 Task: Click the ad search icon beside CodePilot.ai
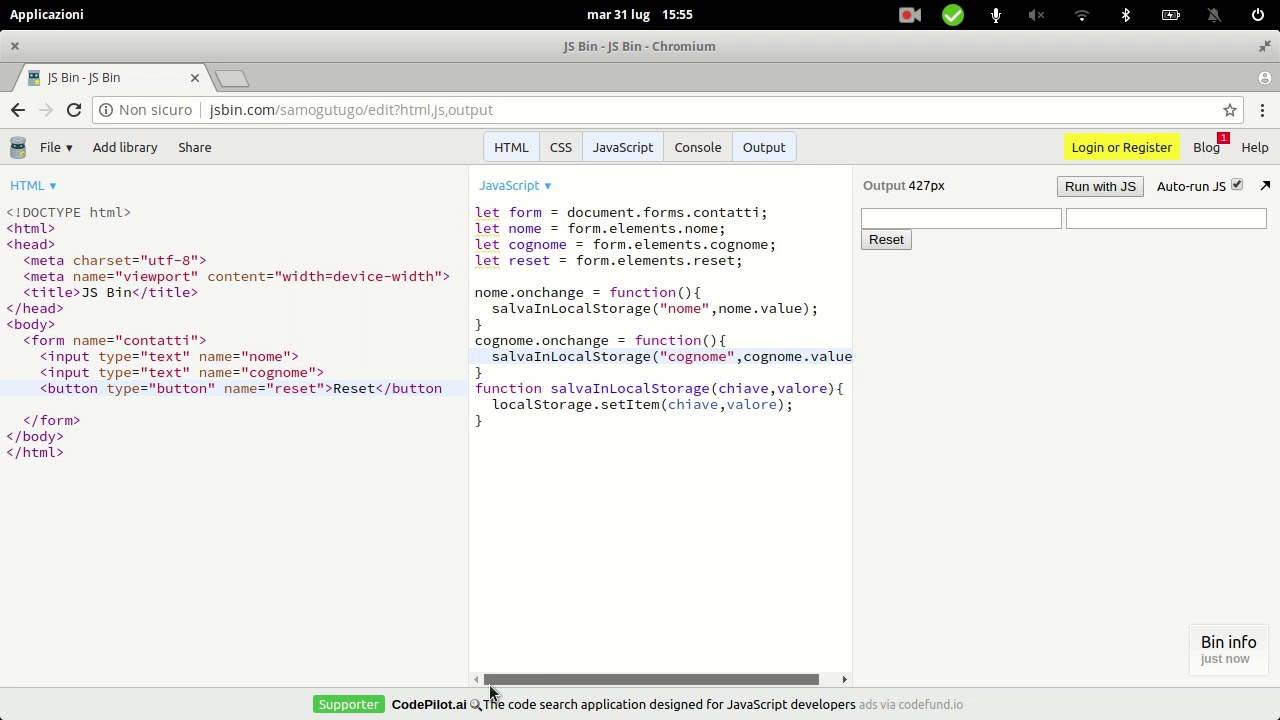pyautogui.click(x=475, y=705)
